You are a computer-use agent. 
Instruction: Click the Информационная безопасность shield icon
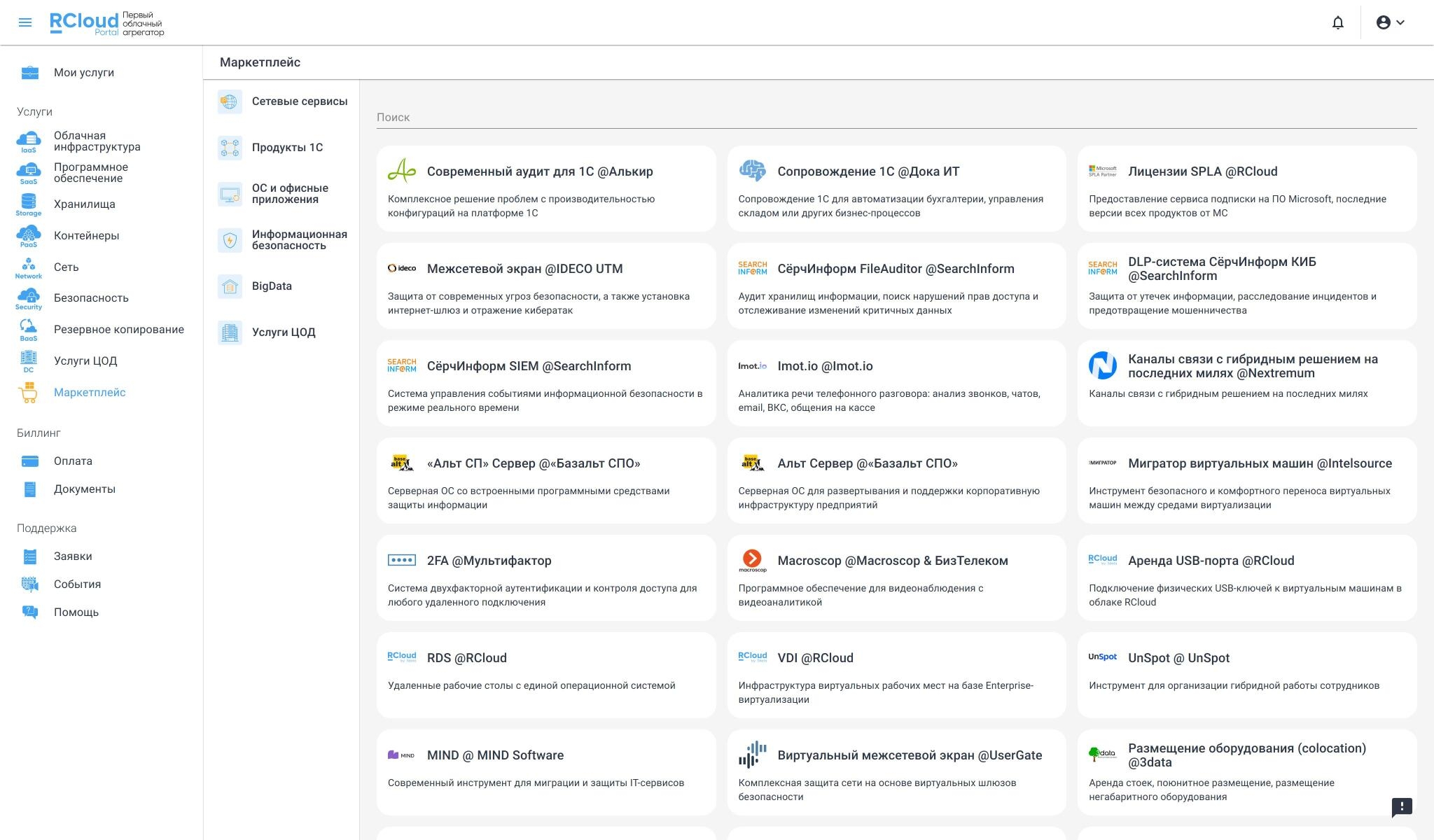pos(230,240)
